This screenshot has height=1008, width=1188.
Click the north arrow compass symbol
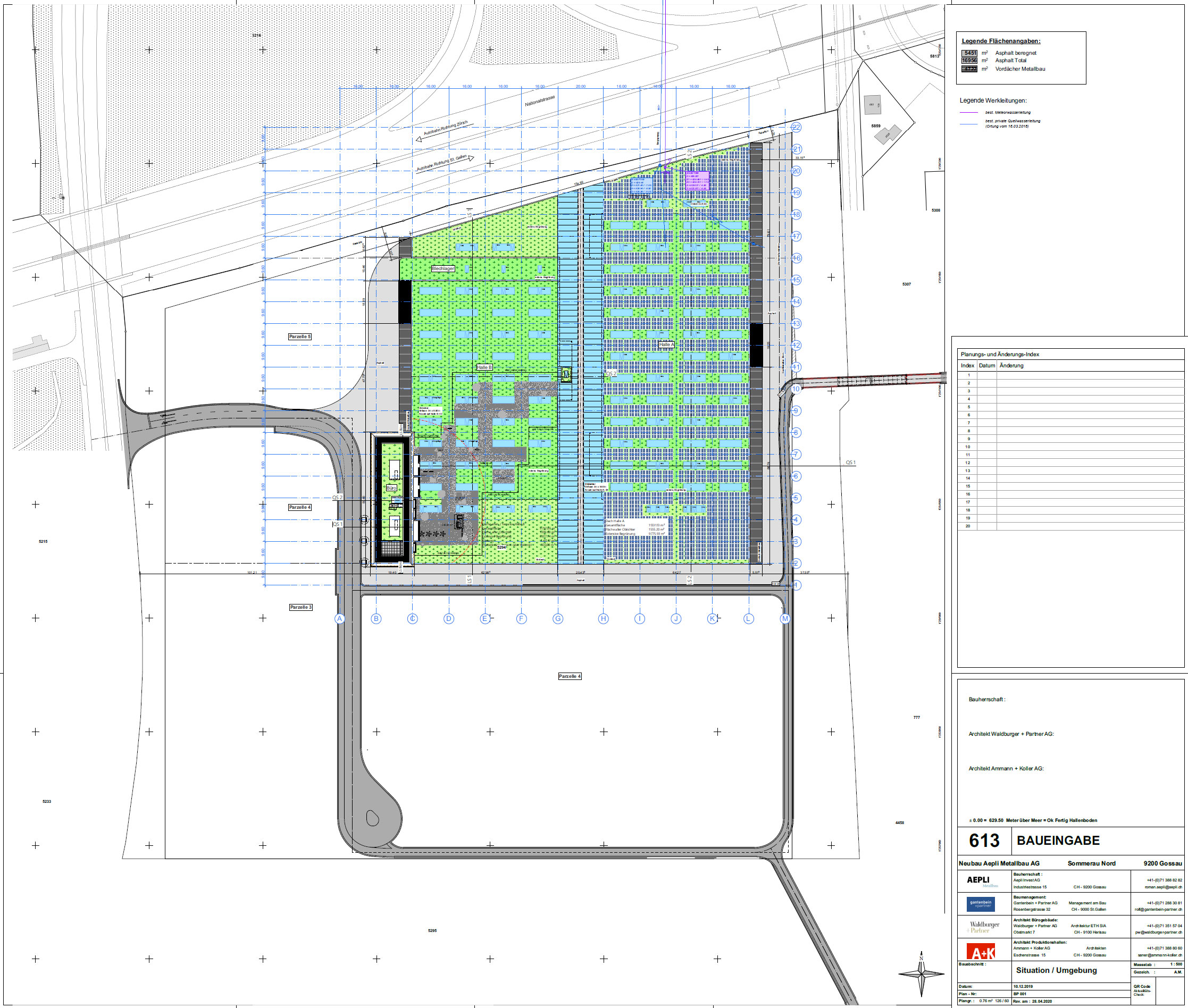point(921,974)
